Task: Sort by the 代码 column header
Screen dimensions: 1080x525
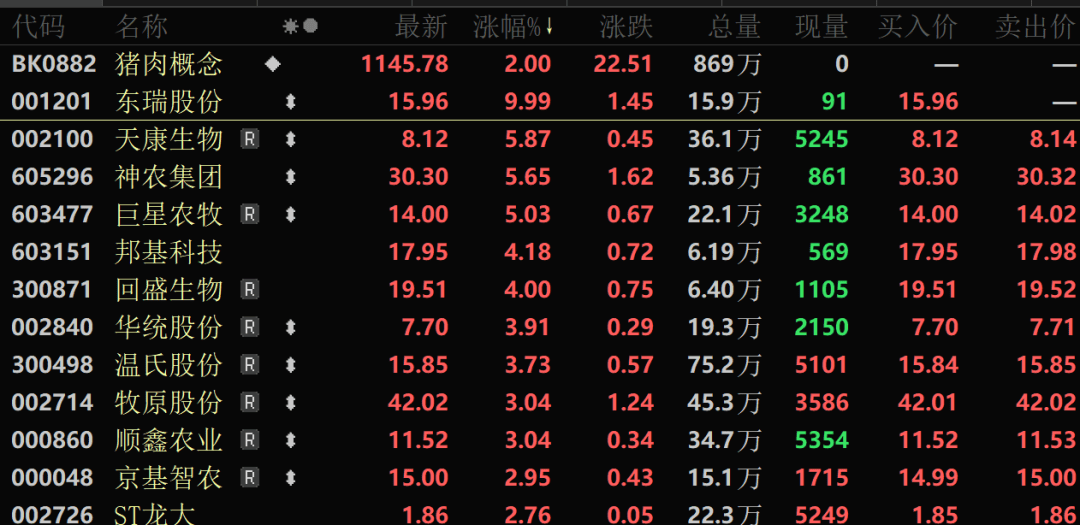Action: click(39, 28)
